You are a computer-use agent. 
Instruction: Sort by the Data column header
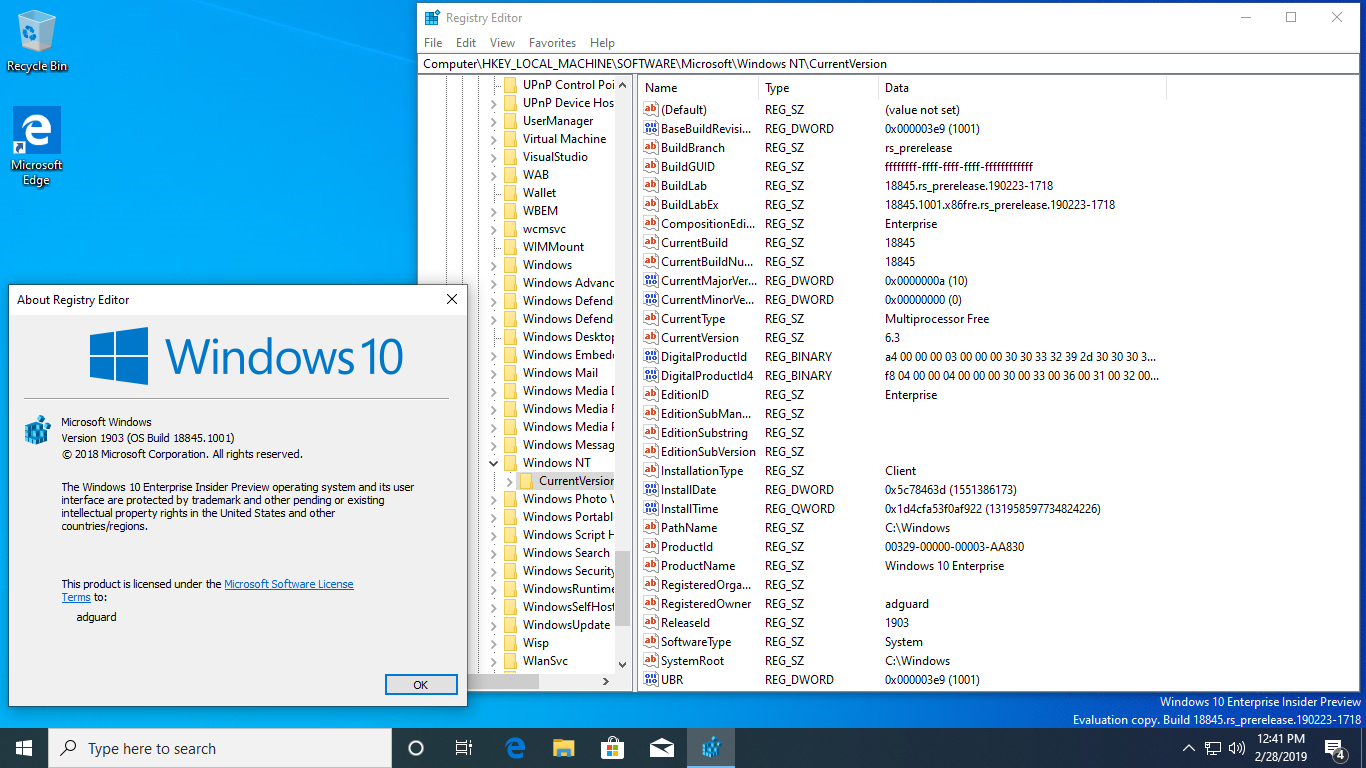(1022, 88)
